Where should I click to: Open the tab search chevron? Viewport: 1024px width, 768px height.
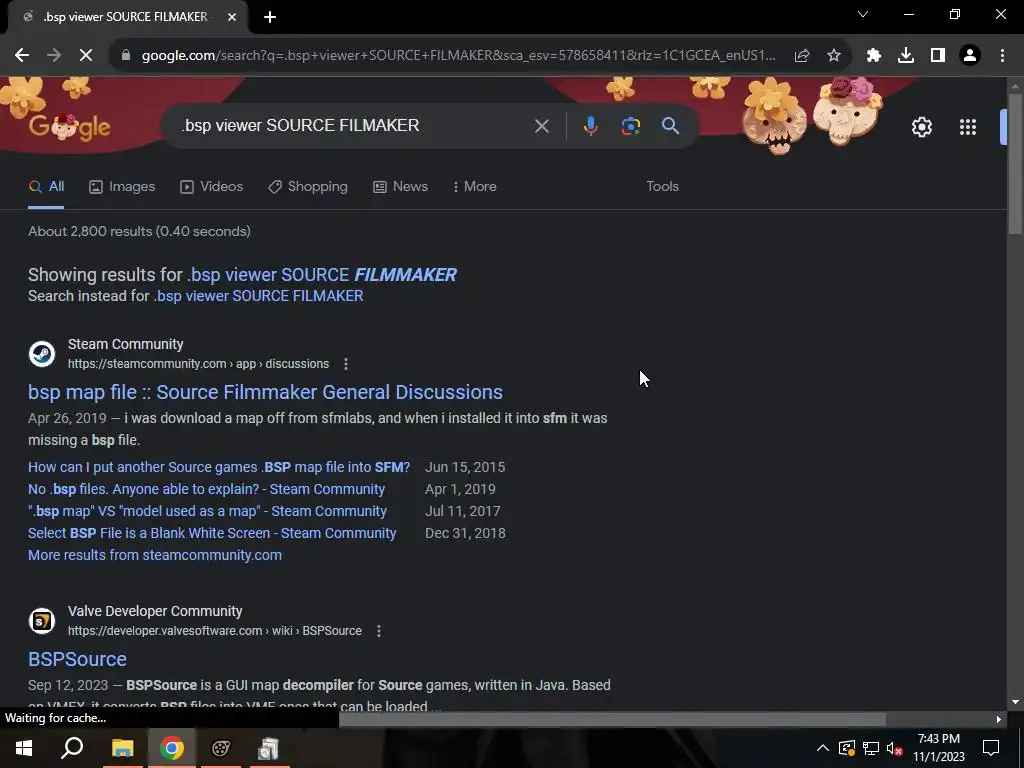[x=863, y=14]
